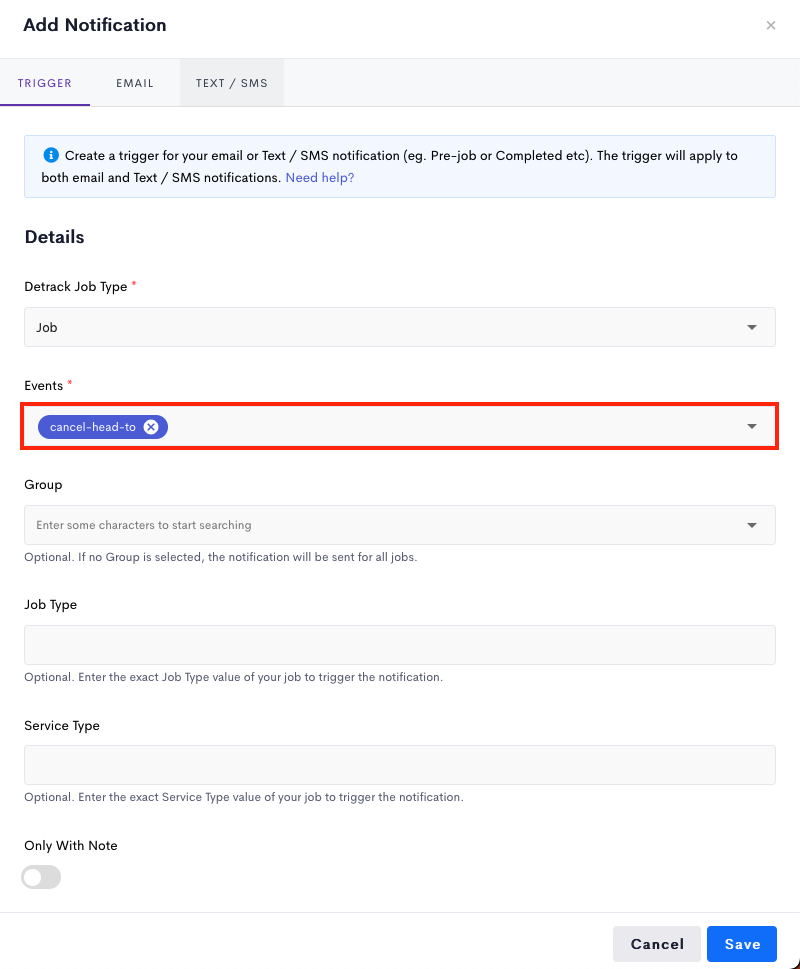Focus the Job Type input field
Image resolution: width=800 pixels, height=969 pixels.
(x=400, y=645)
